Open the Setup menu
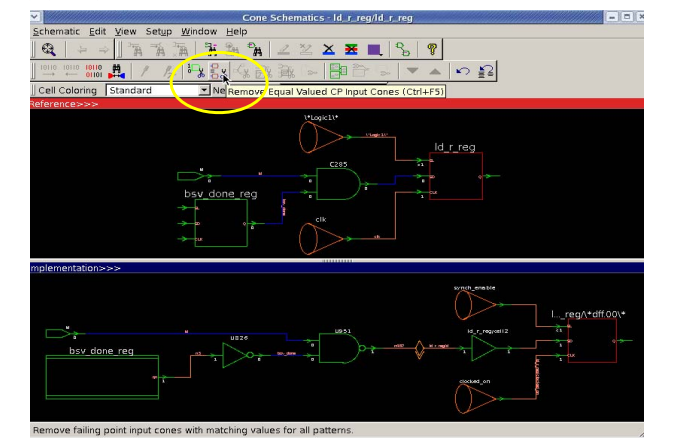Screen dimensions: 674x448 tap(159, 31)
